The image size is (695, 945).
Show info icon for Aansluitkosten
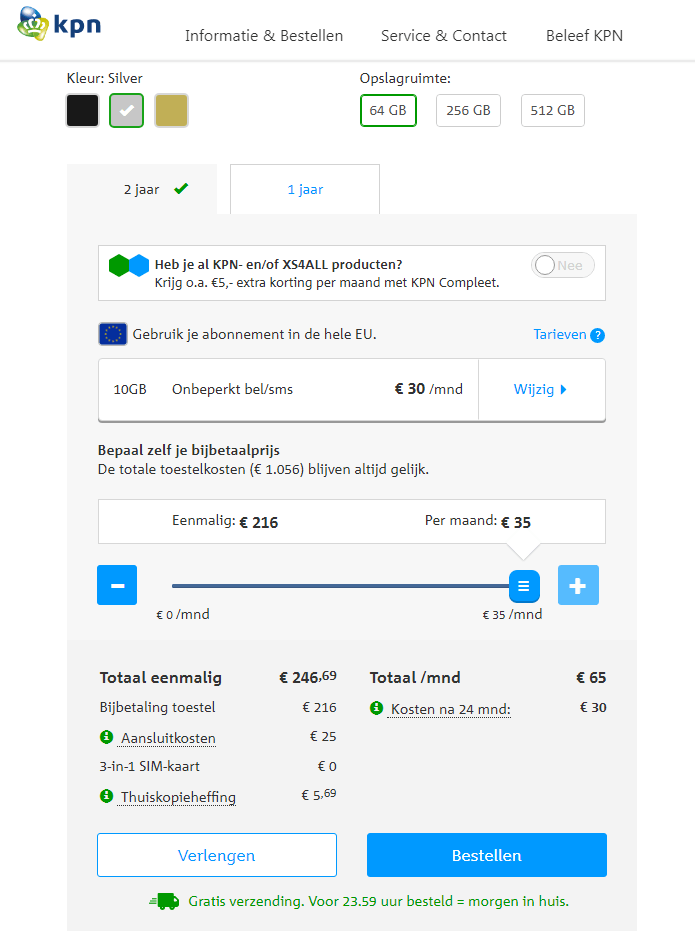click(x=107, y=736)
